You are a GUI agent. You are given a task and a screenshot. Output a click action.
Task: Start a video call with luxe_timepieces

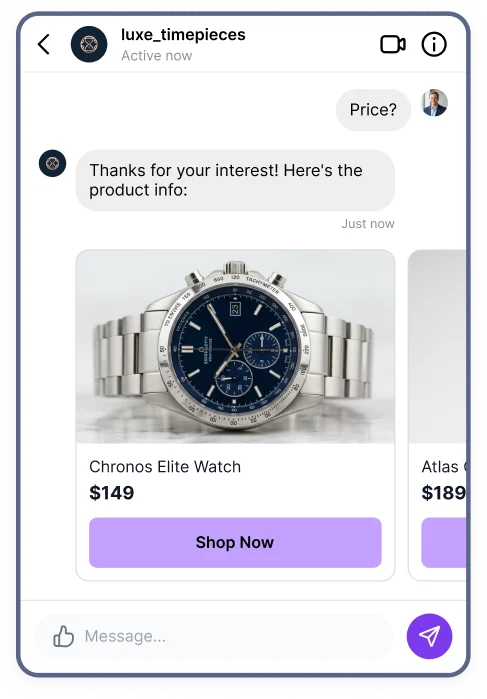[x=392, y=44]
